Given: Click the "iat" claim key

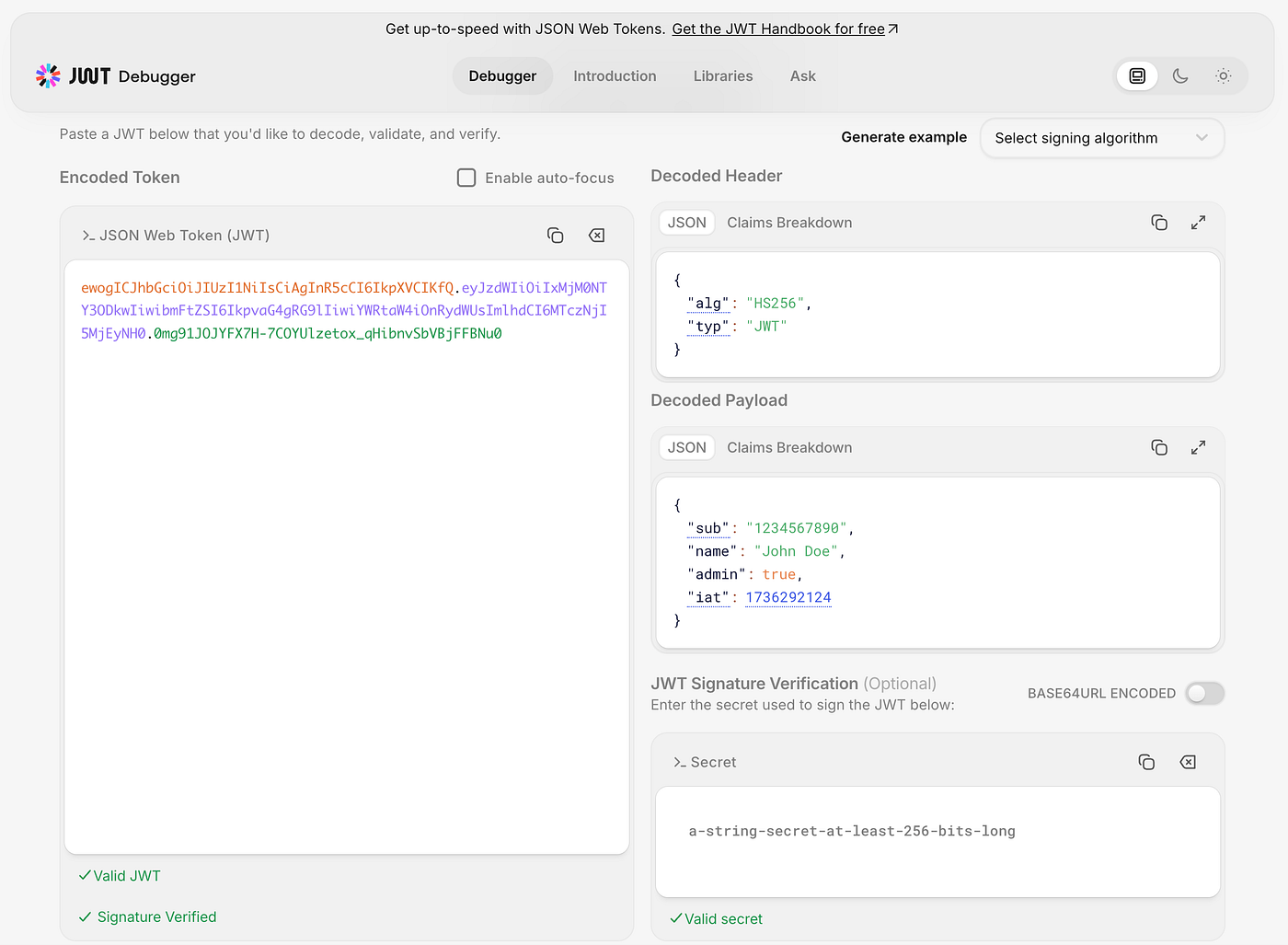Looking at the screenshot, I should pyautogui.click(x=708, y=597).
